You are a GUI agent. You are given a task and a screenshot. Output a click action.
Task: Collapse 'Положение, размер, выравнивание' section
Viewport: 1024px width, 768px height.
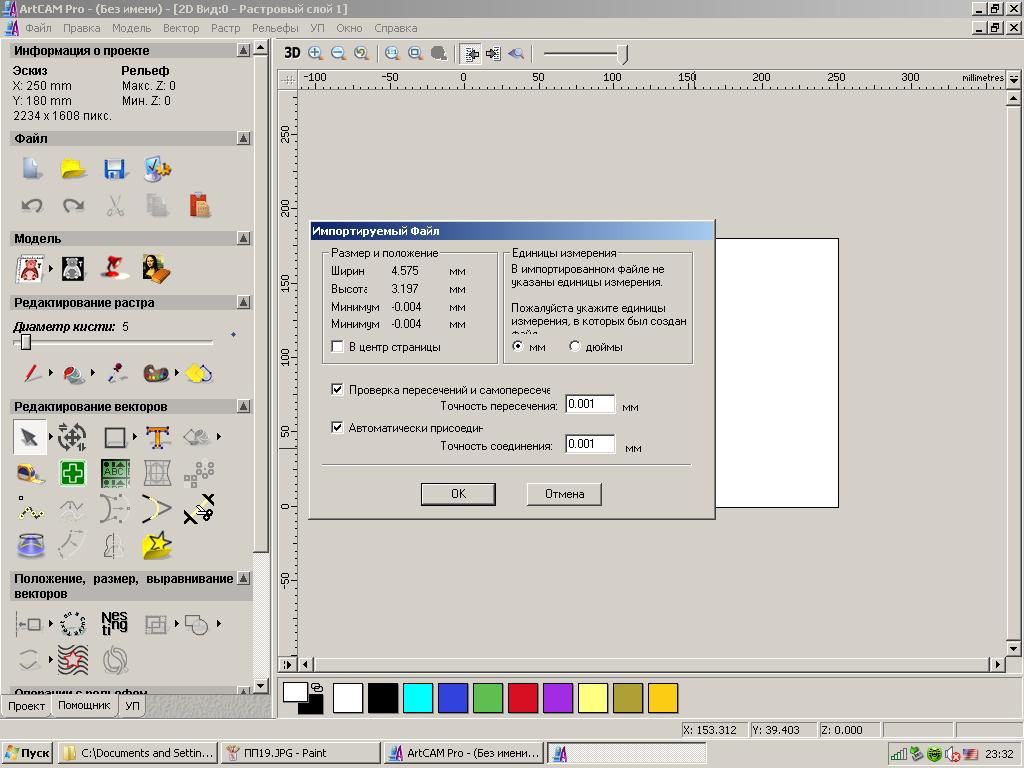244,579
